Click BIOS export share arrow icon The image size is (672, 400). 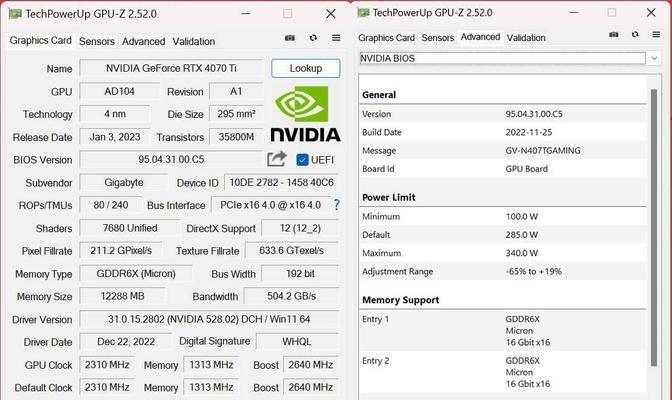[x=276, y=159]
